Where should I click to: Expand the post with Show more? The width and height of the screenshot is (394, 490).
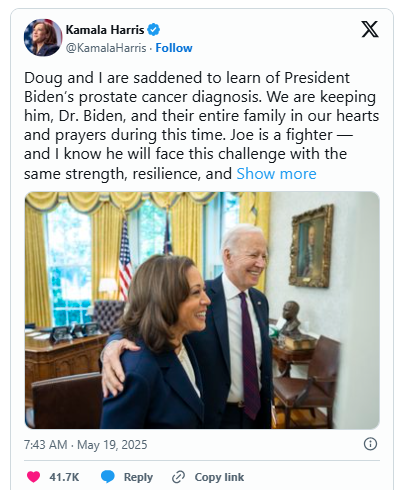click(276, 174)
